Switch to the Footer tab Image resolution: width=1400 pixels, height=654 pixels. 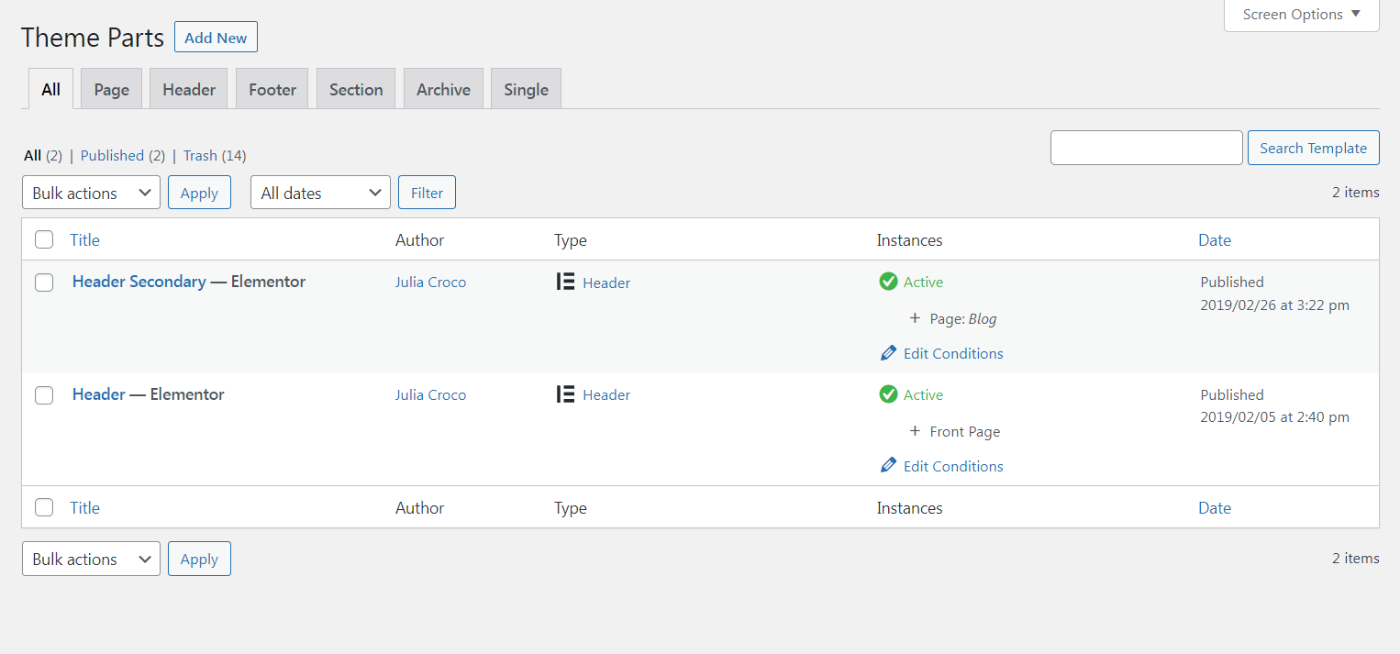click(x=272, y=89)
